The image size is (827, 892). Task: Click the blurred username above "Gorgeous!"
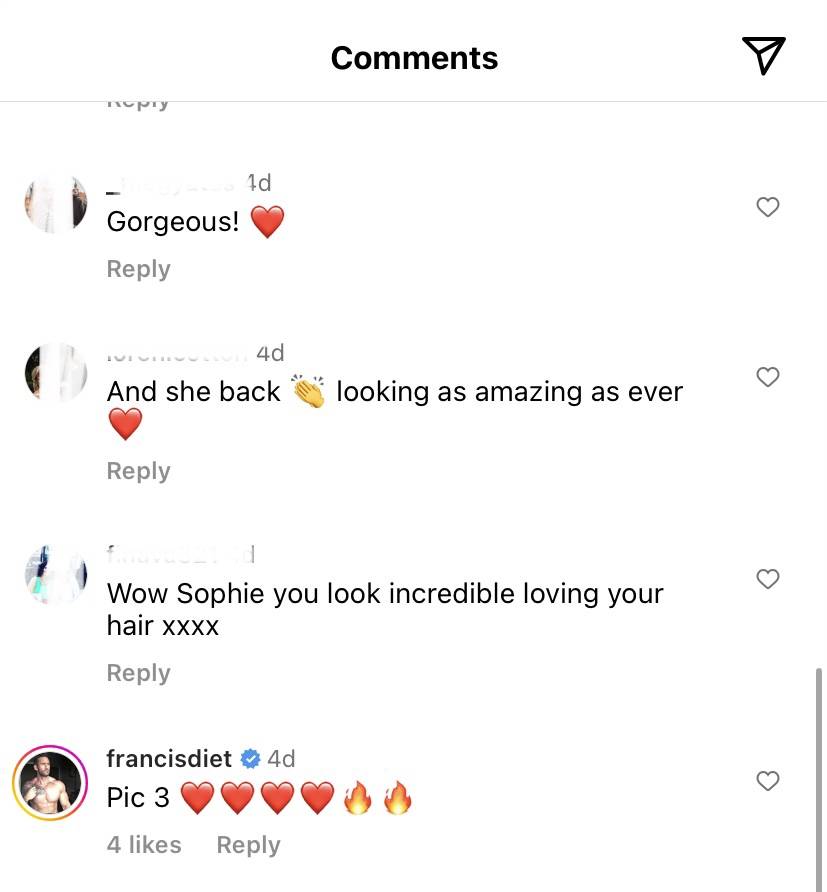click(170, 184)
